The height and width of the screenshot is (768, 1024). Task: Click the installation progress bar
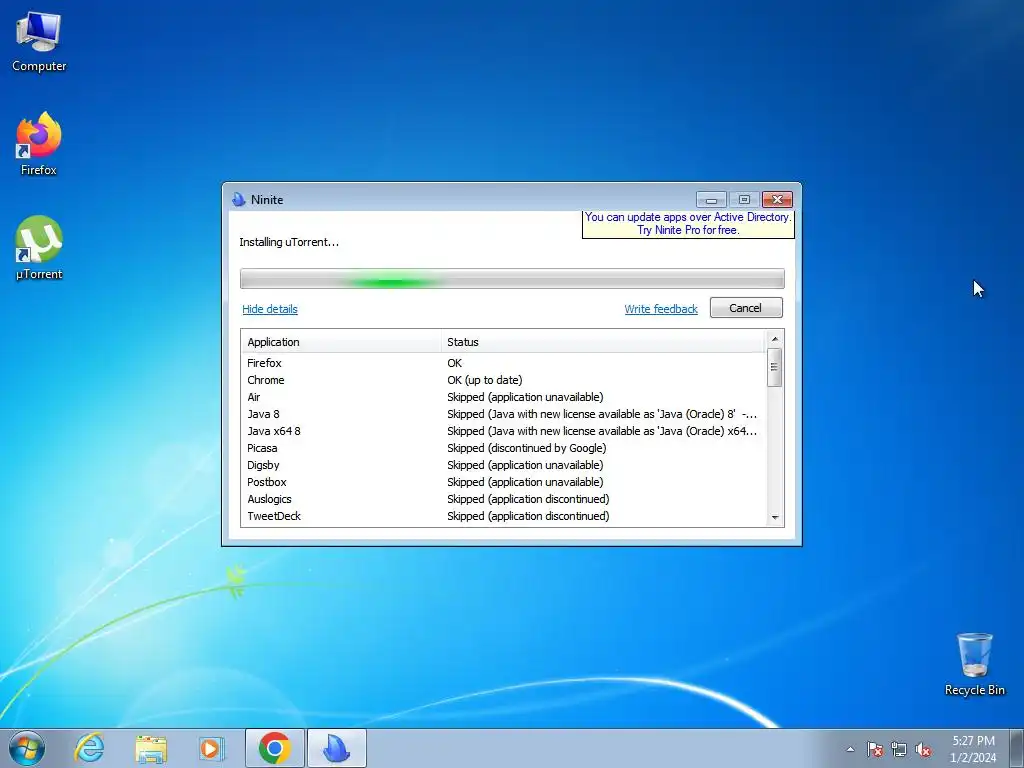(512, 278)
